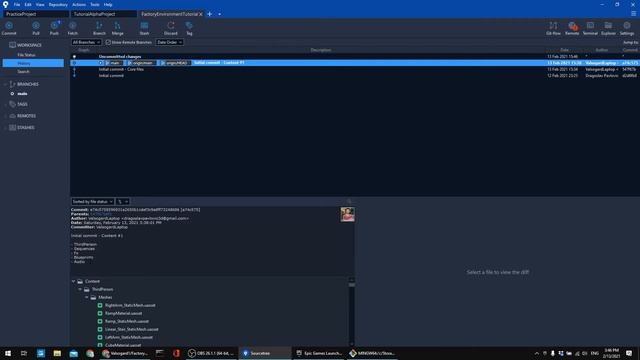Screen dimensions: 640x360
Task: Open the Repository menu
Action: coord(58,4)
